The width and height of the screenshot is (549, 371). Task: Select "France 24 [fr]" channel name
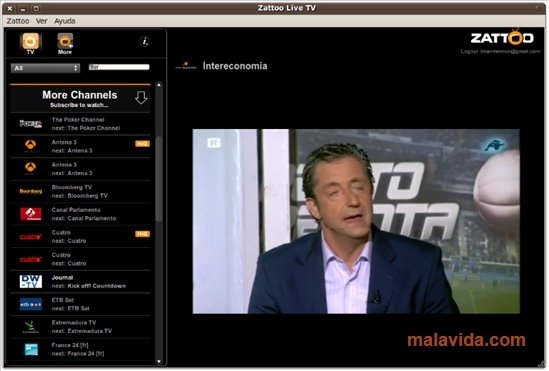coord(70,345)
